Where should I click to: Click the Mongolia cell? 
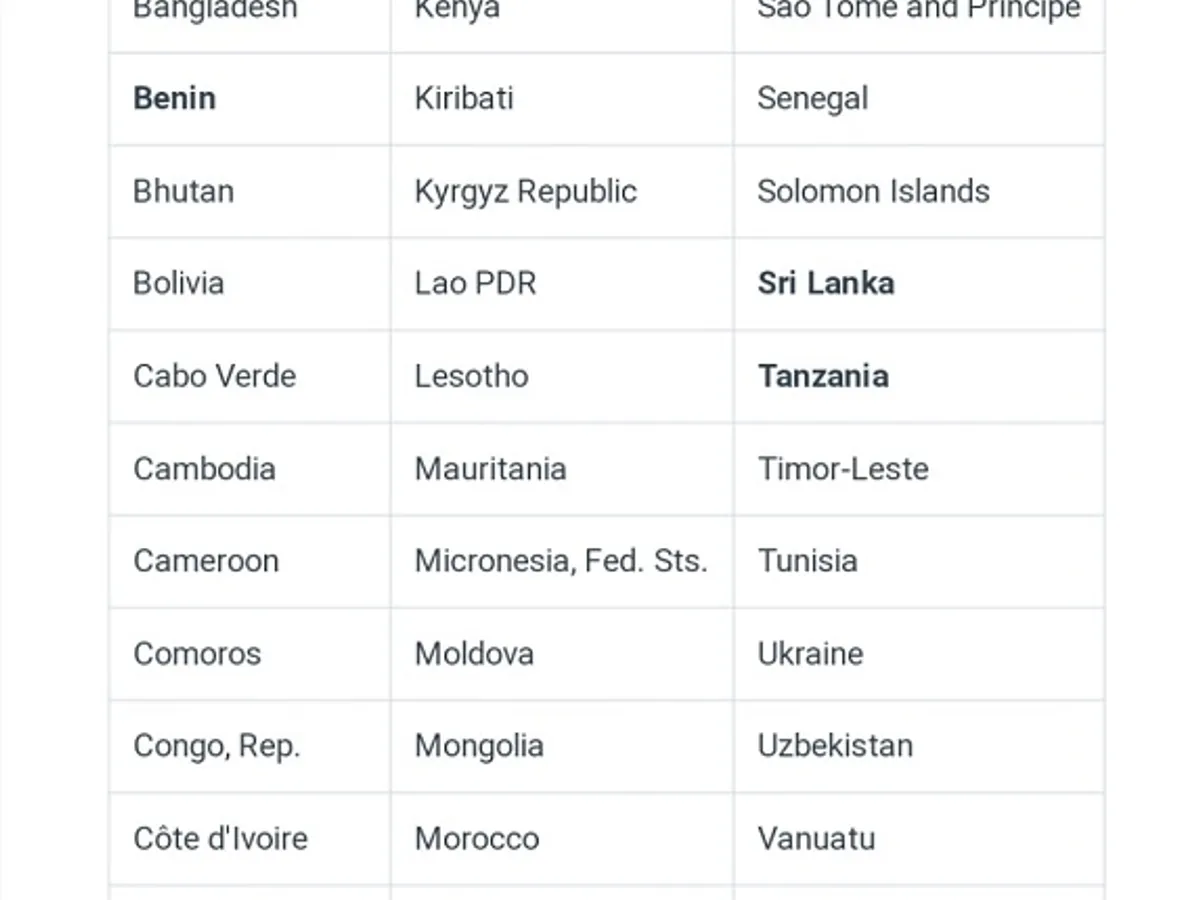(x=479, y=746)
